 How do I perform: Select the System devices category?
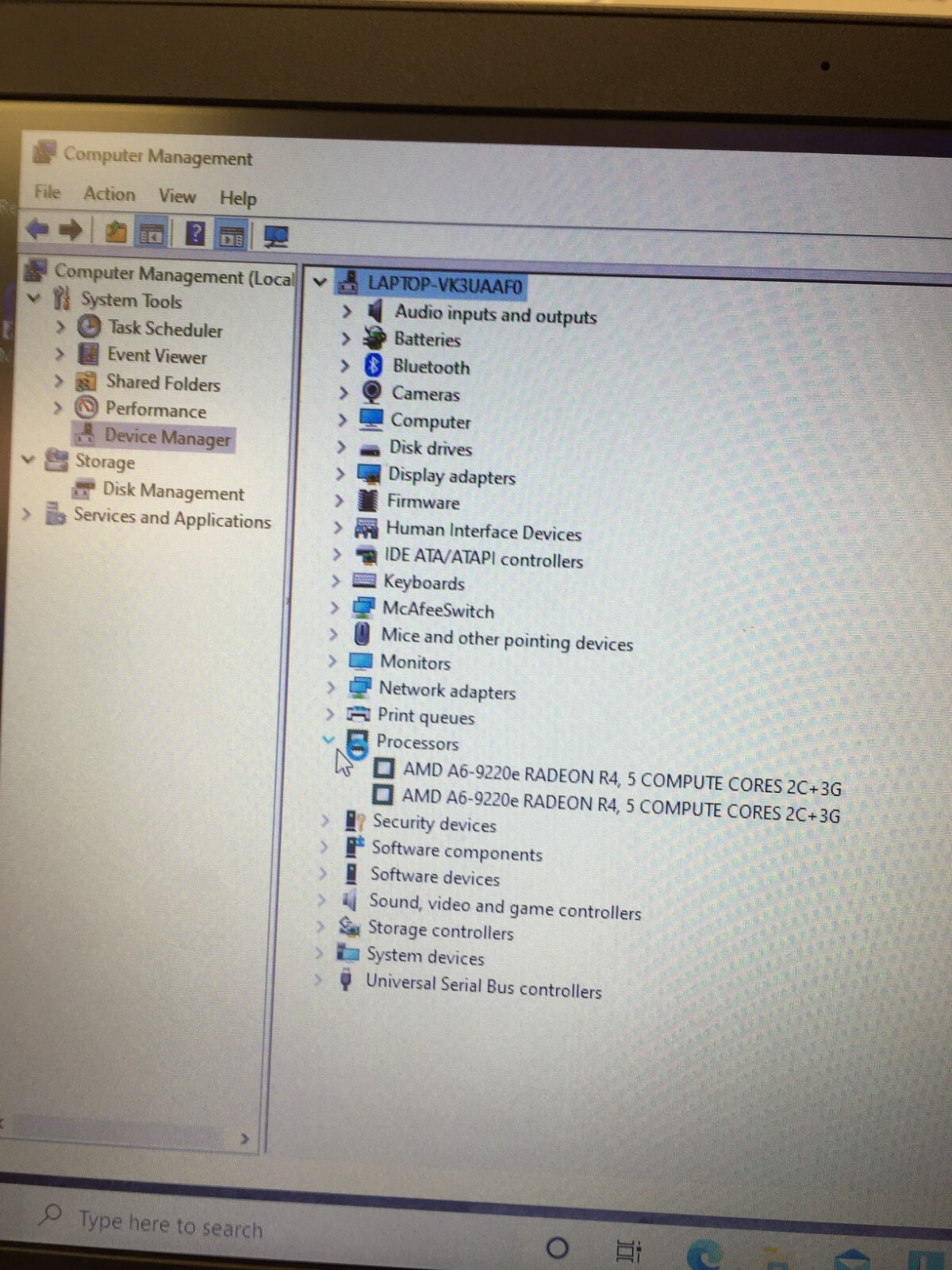[425, 956]
